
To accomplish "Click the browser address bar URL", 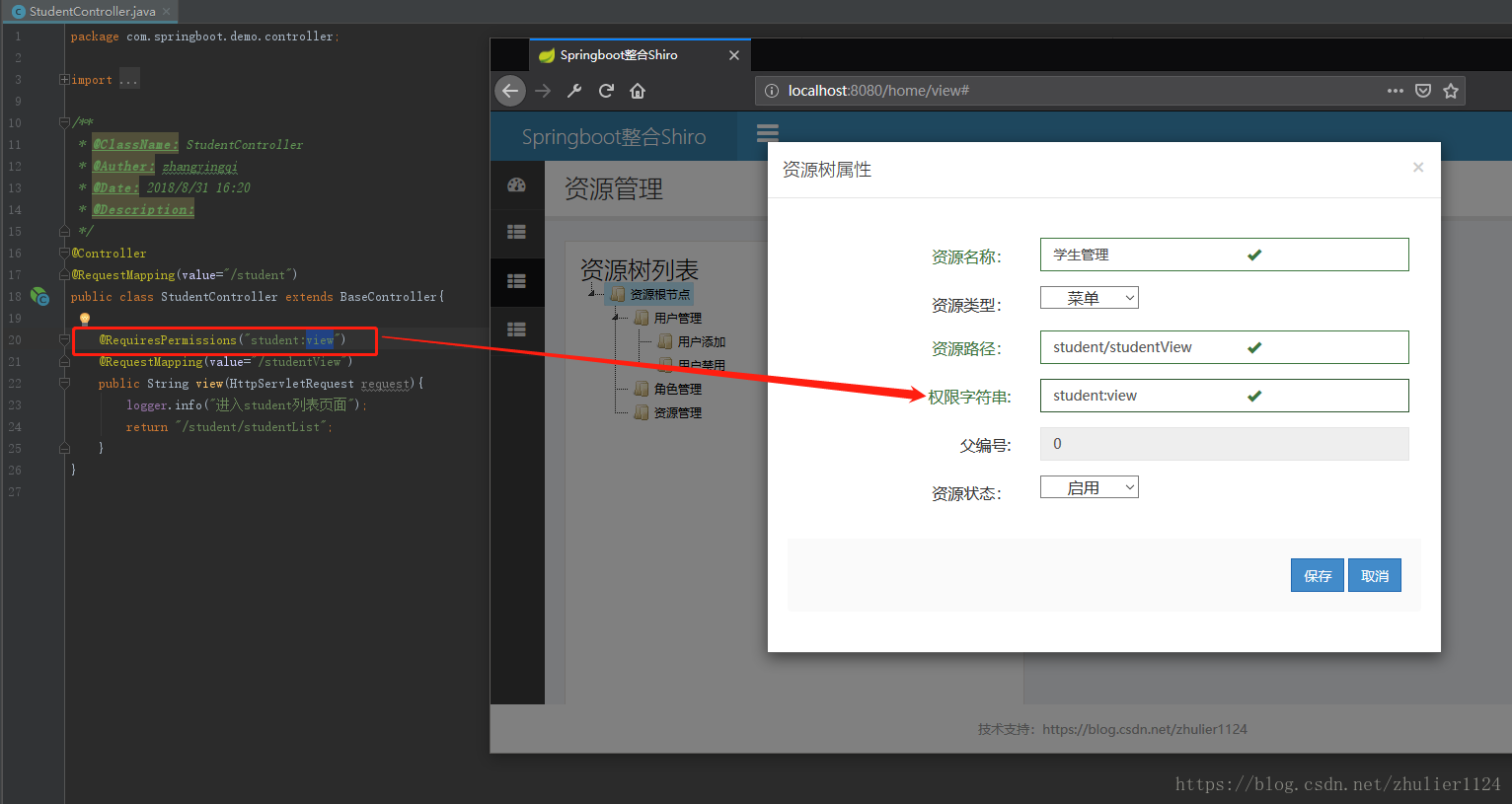I will tap(878, 91).
